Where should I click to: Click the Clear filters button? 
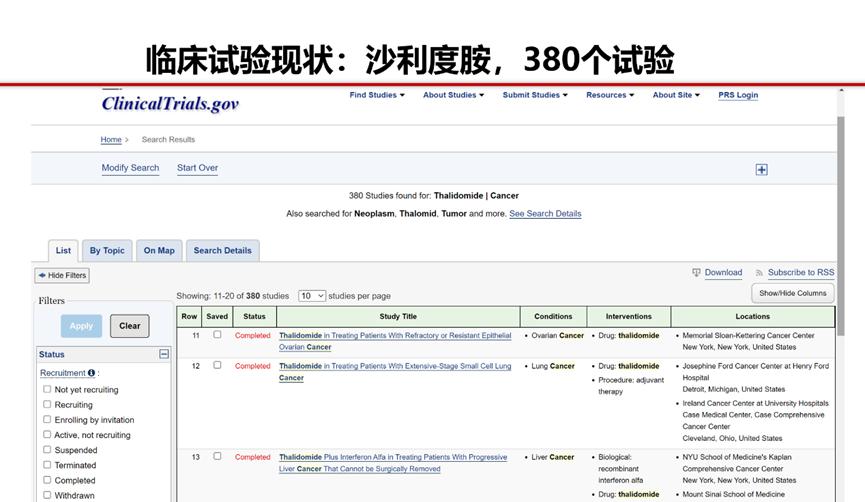(130, 326)
